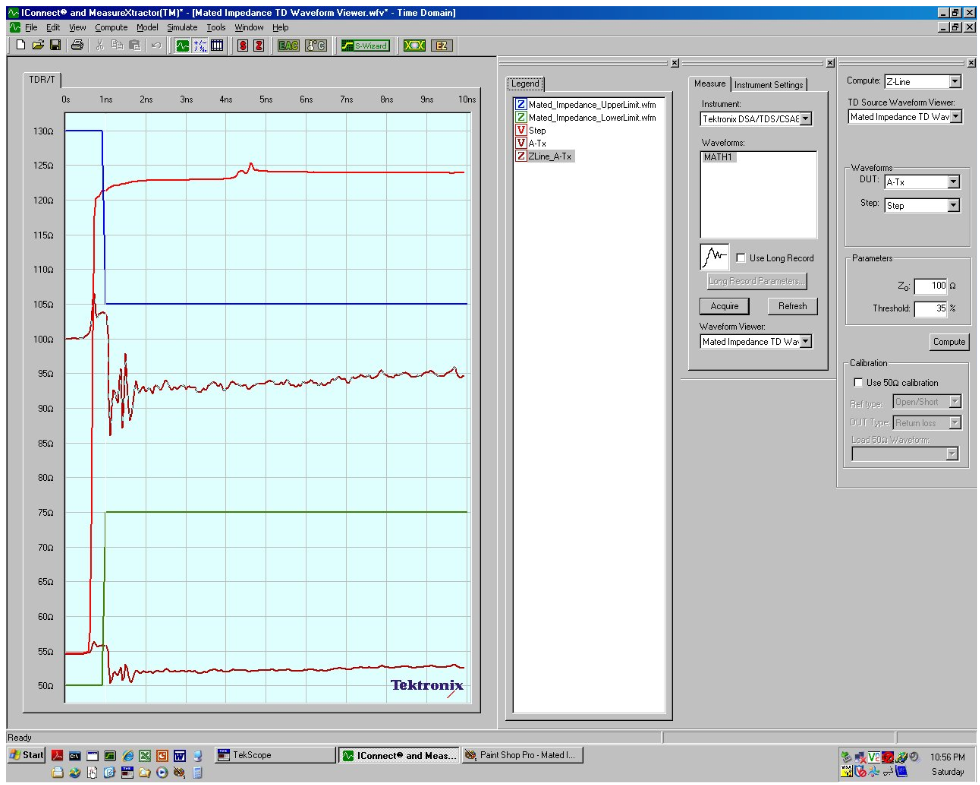Launch Internet Explorer from quick launch bar

128,755
